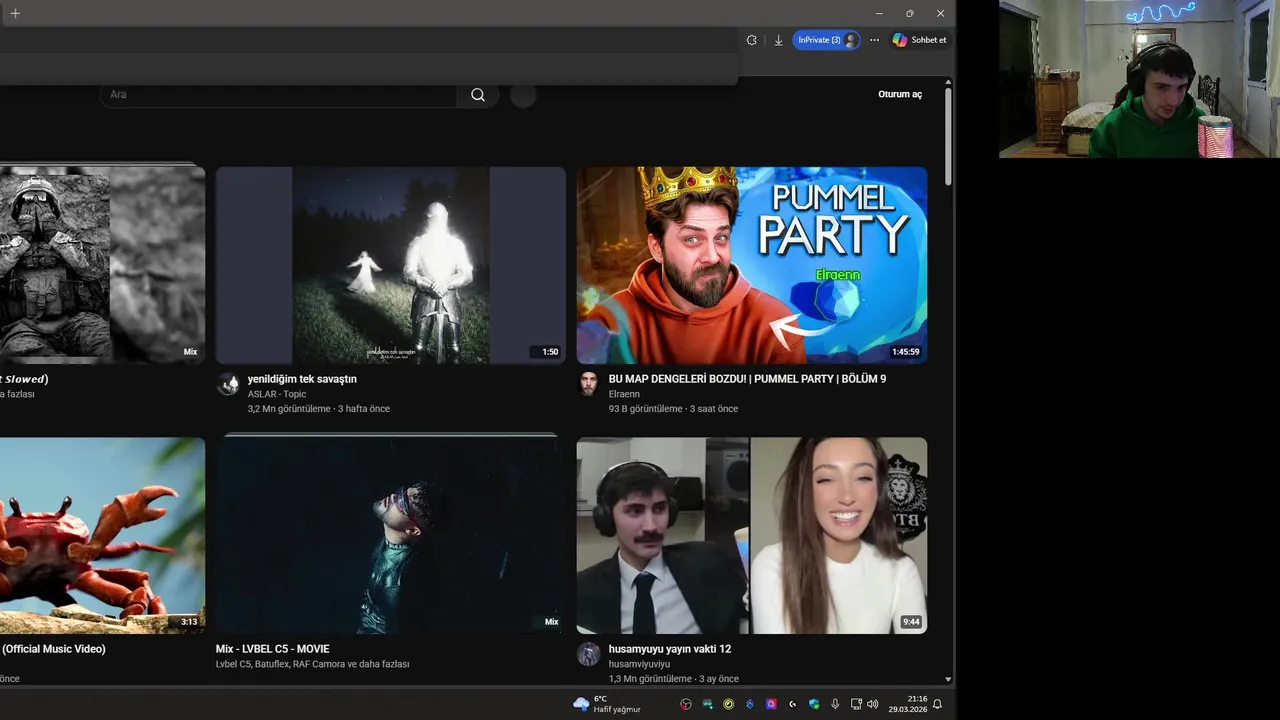
Task: Restore down the browser window
Action: pos(909,13)
